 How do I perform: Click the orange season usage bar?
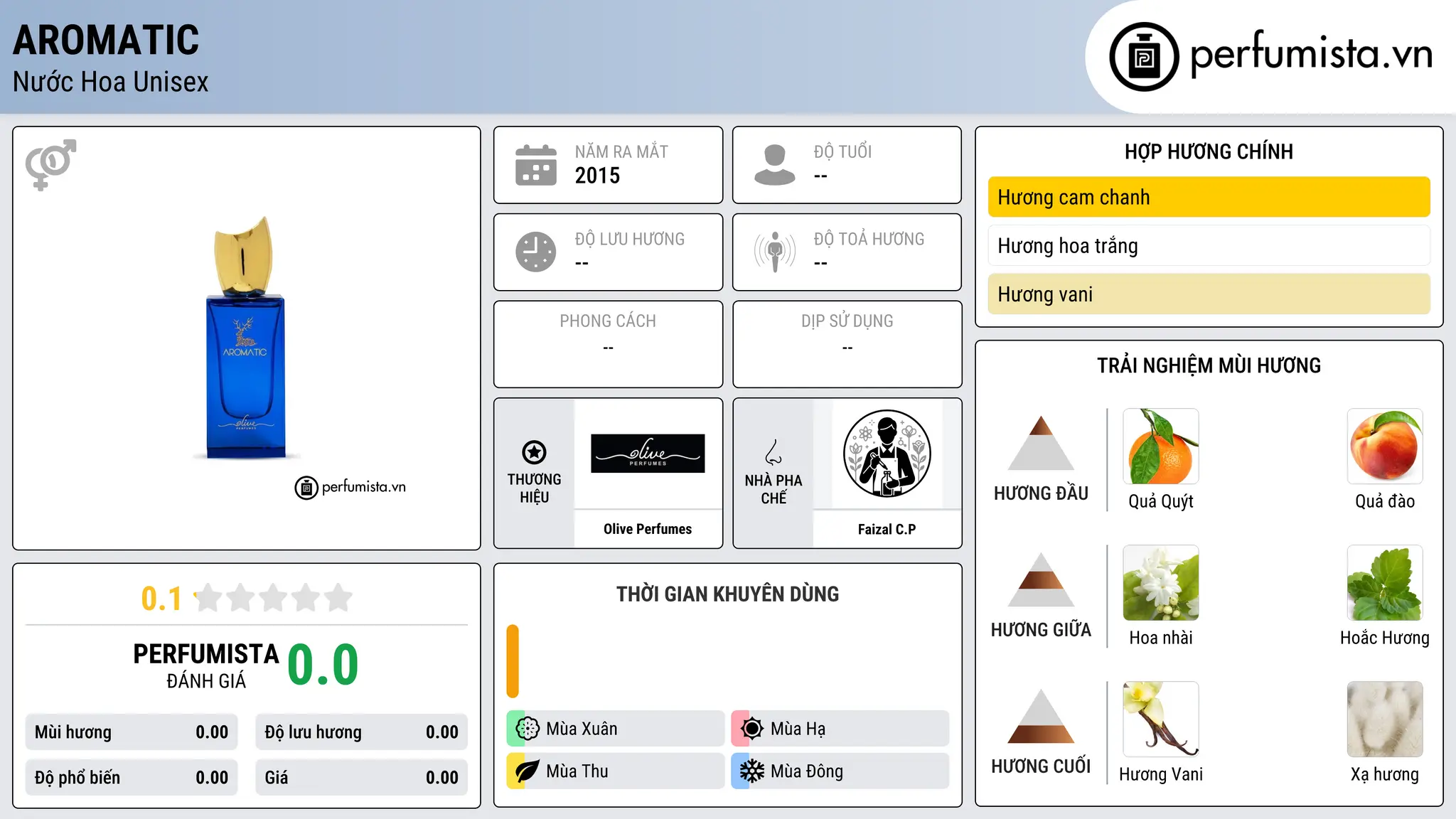click(x=513, y=661)
